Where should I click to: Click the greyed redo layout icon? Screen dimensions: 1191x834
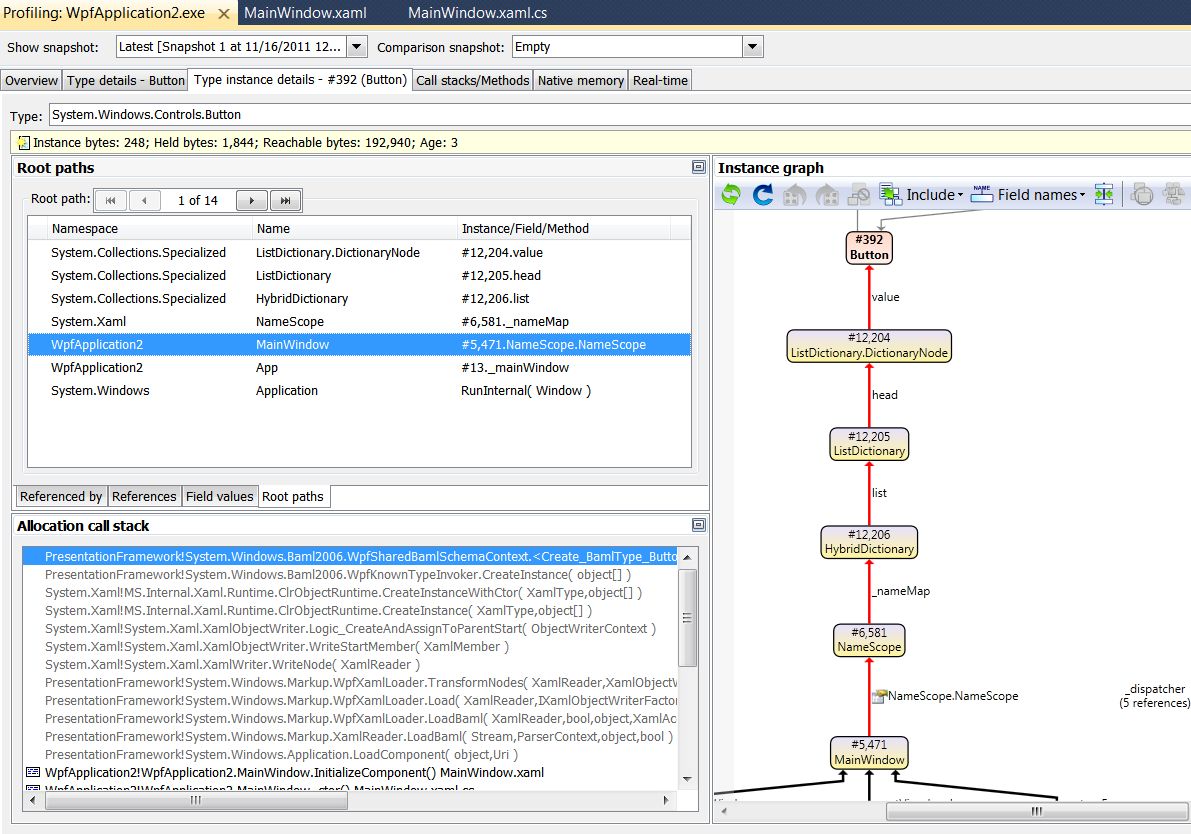(826, 195)
